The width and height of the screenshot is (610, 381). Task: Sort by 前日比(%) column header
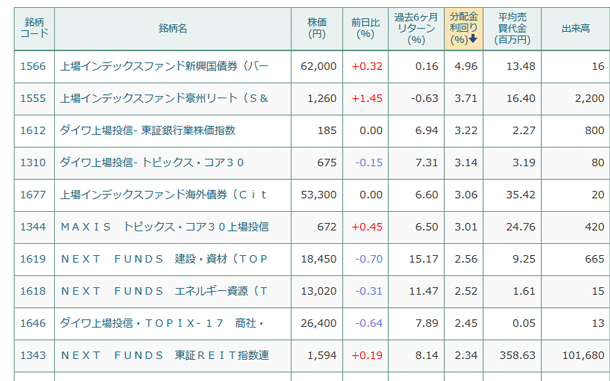(x=365, y=28)
